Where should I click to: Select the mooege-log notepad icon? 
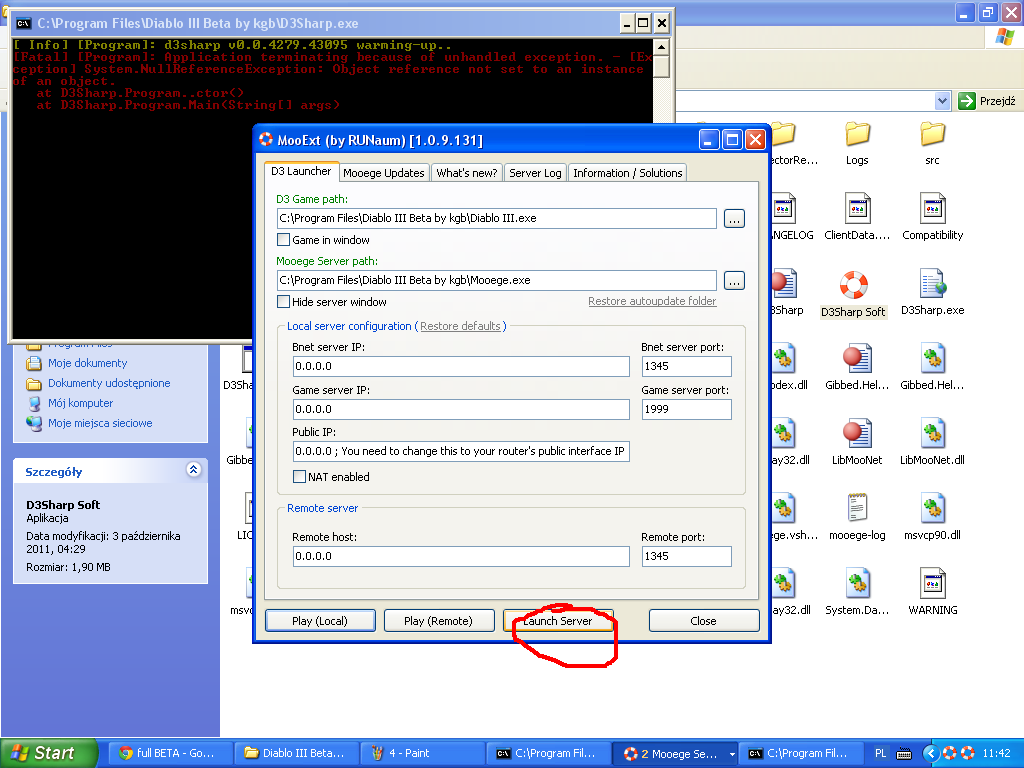(857, 508)
